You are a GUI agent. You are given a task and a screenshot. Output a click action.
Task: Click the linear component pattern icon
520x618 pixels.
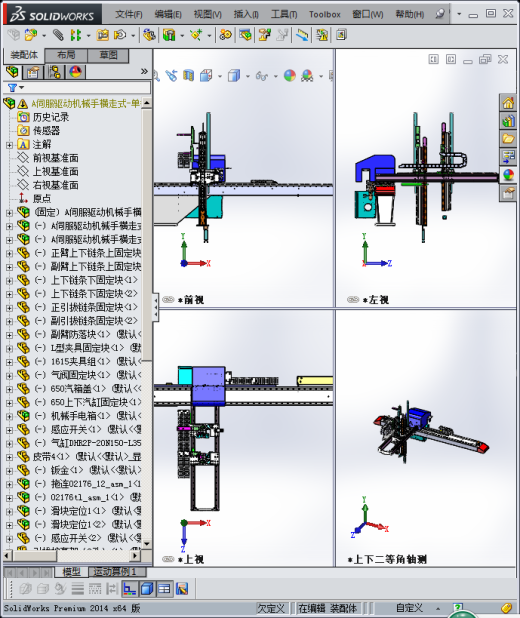76,35
